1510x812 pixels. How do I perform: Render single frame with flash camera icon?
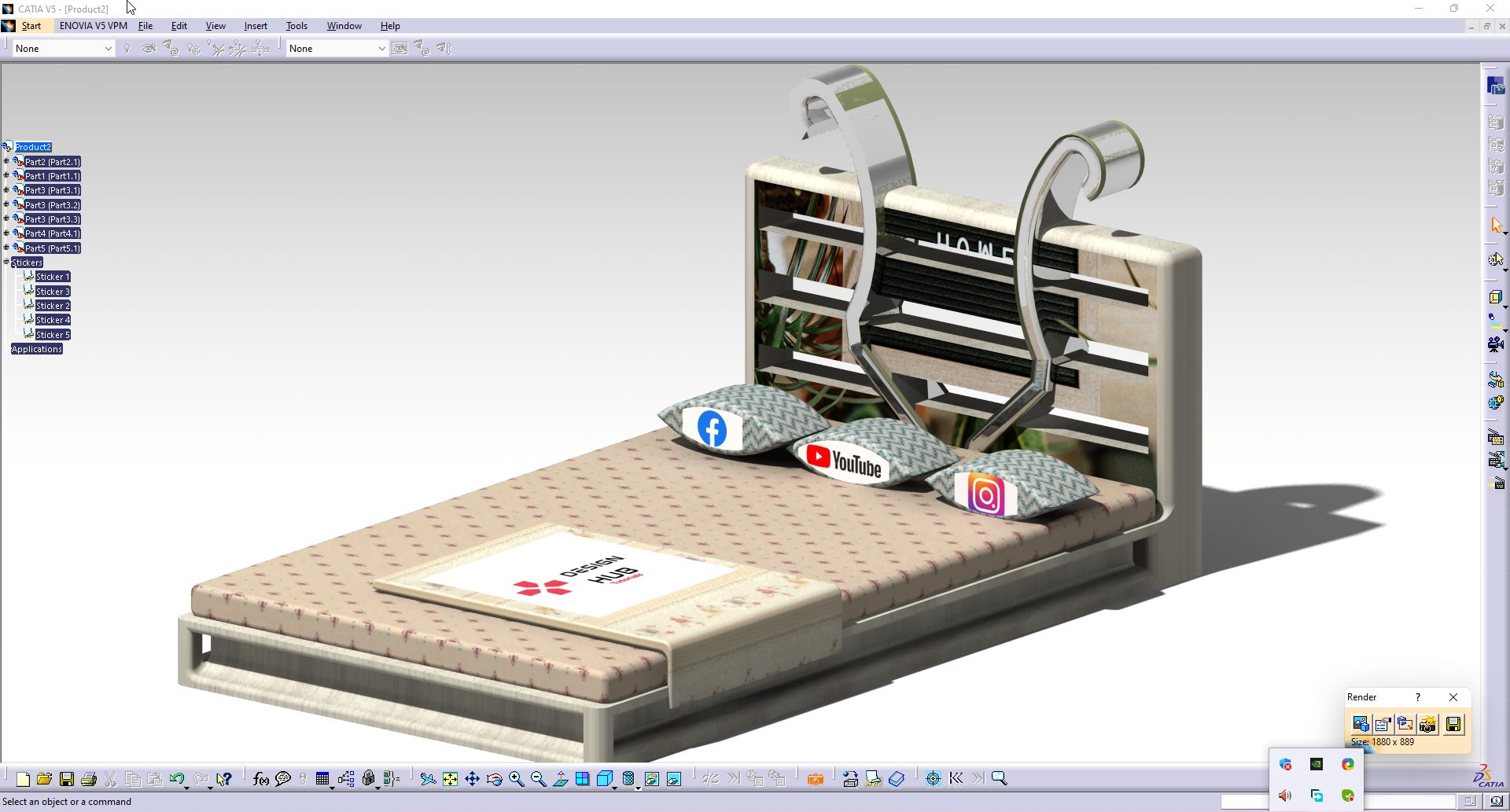1427,724
